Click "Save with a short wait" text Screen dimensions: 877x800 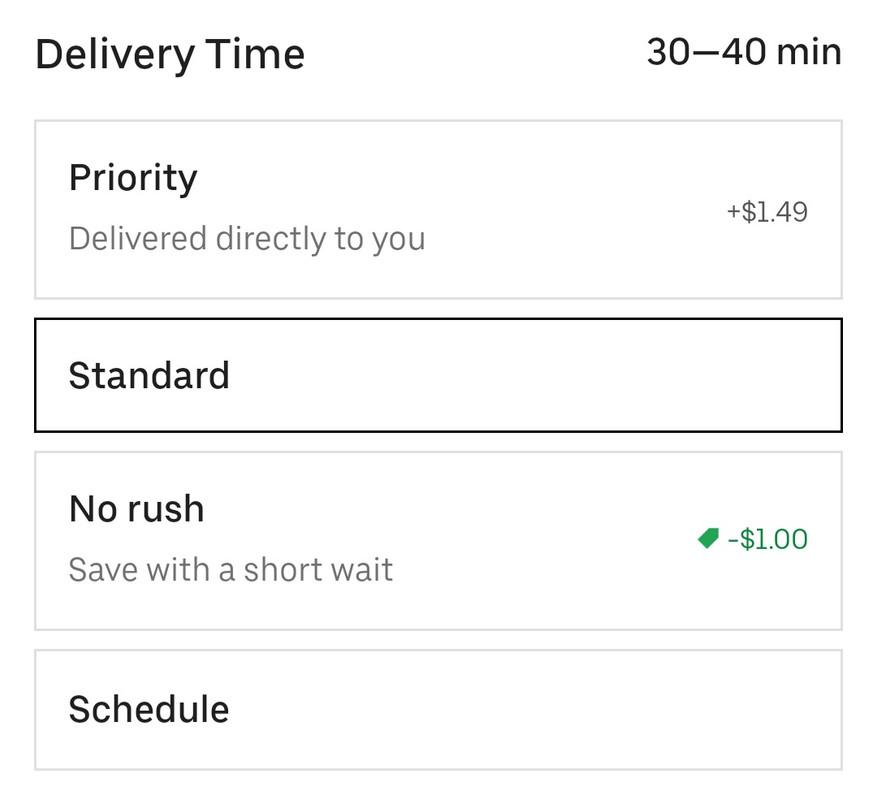click(x=230, y=570)
